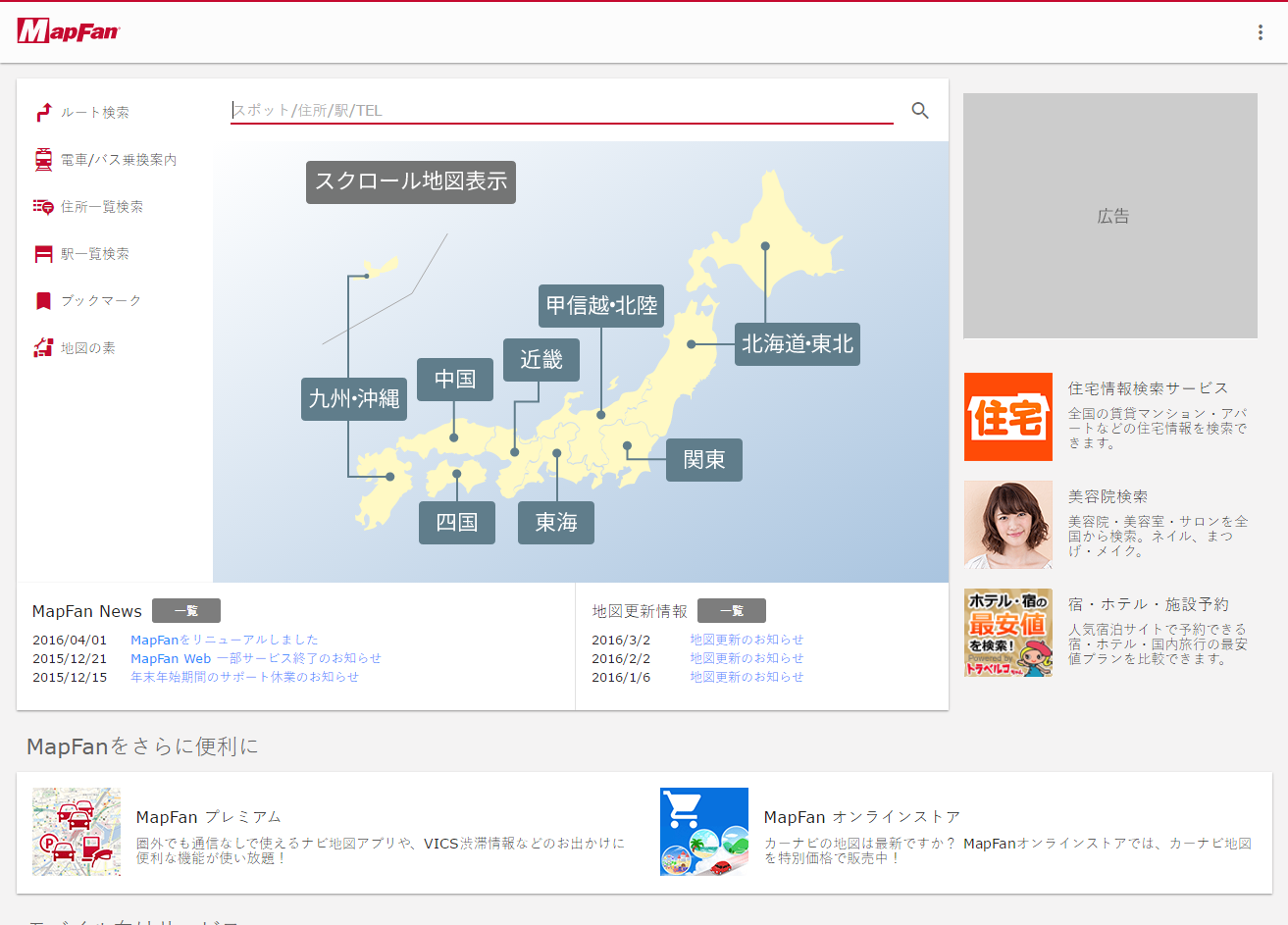Click 一覧 button beside MapFan News
The image size is (1288, 925).
pyautogui.click(x=186, y=611)
